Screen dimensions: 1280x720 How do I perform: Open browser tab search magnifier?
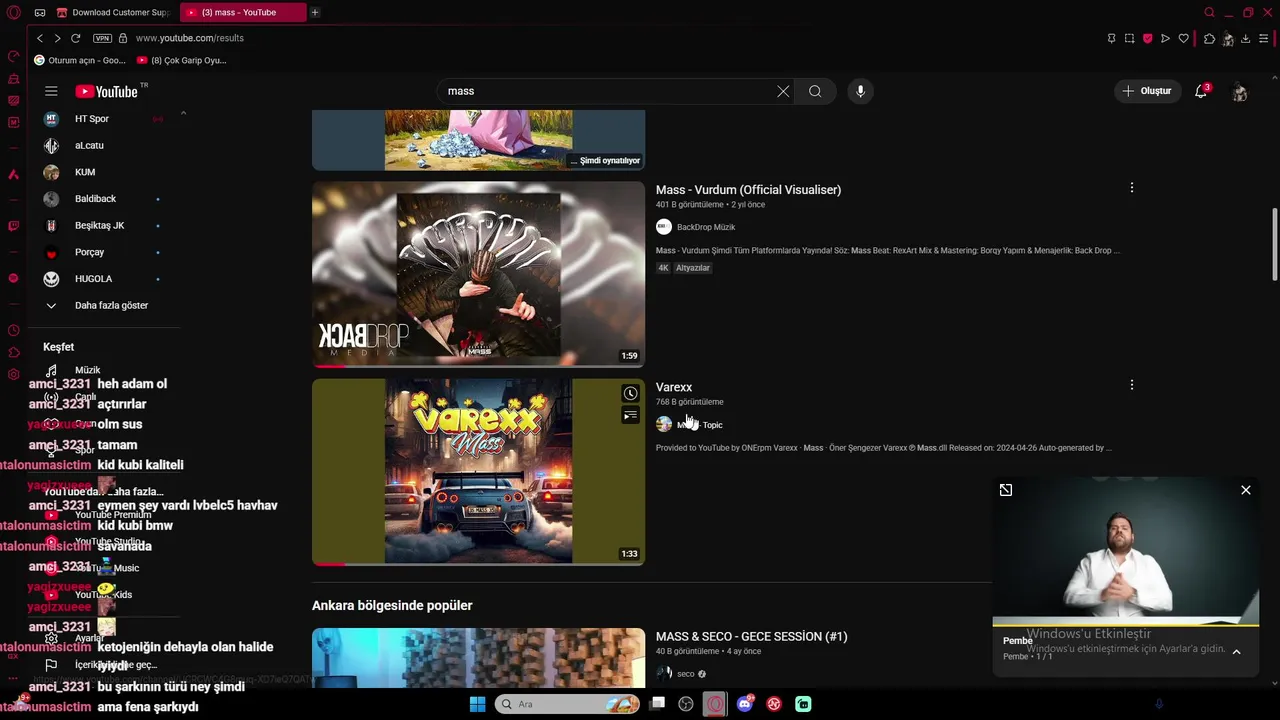1209,12
